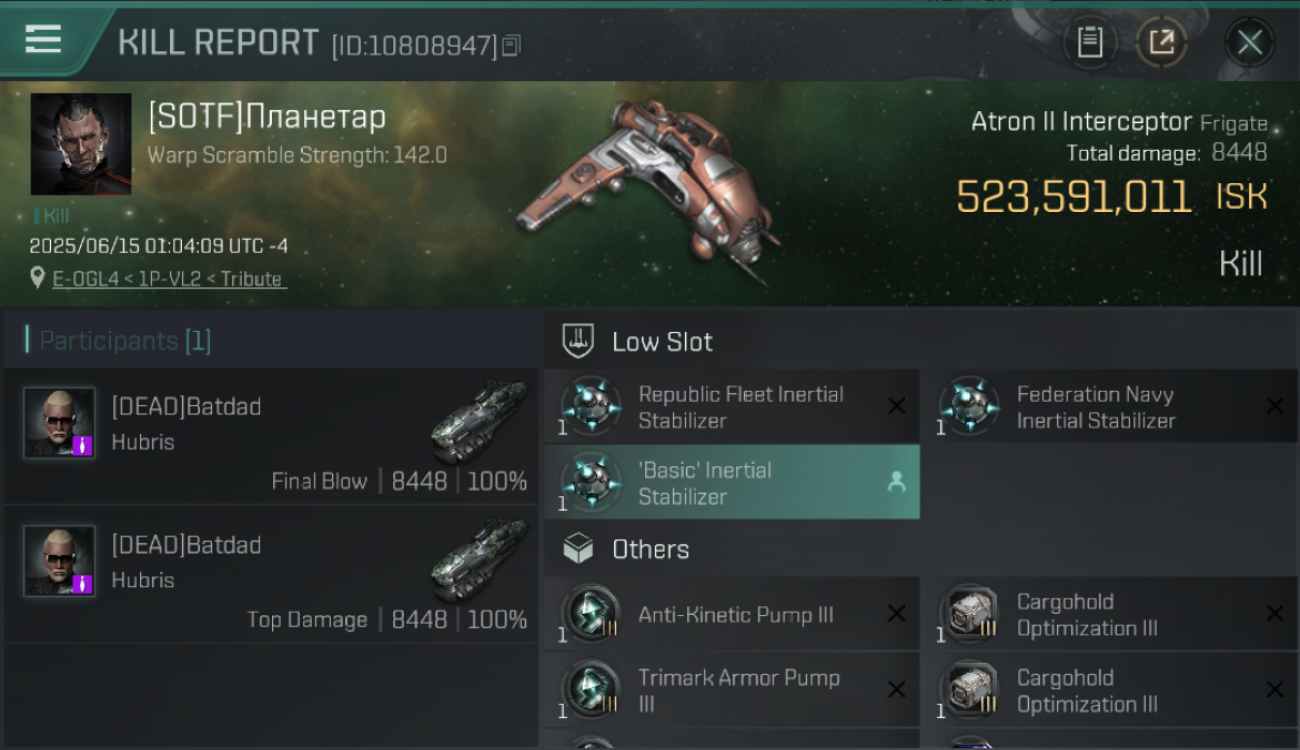
Task: Click the X beside Trimark Armor Pump III
Action: coord(897,690)
